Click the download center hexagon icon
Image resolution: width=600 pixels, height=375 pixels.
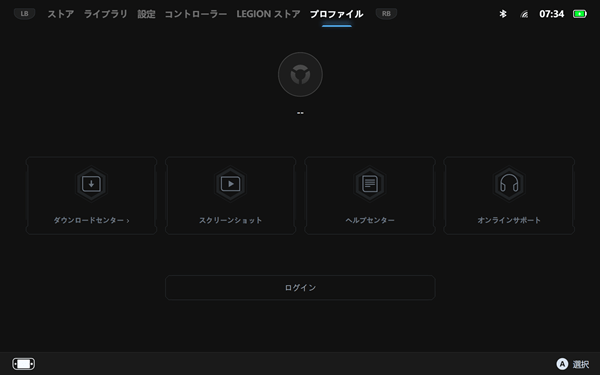[91, 184]
